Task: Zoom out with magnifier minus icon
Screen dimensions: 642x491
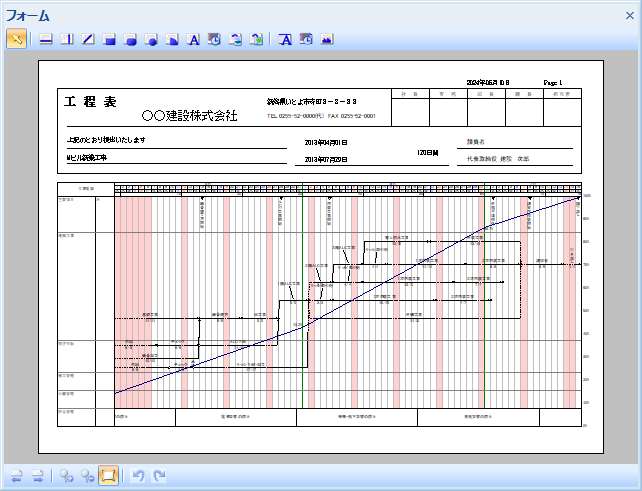Action: click(87, 476)
